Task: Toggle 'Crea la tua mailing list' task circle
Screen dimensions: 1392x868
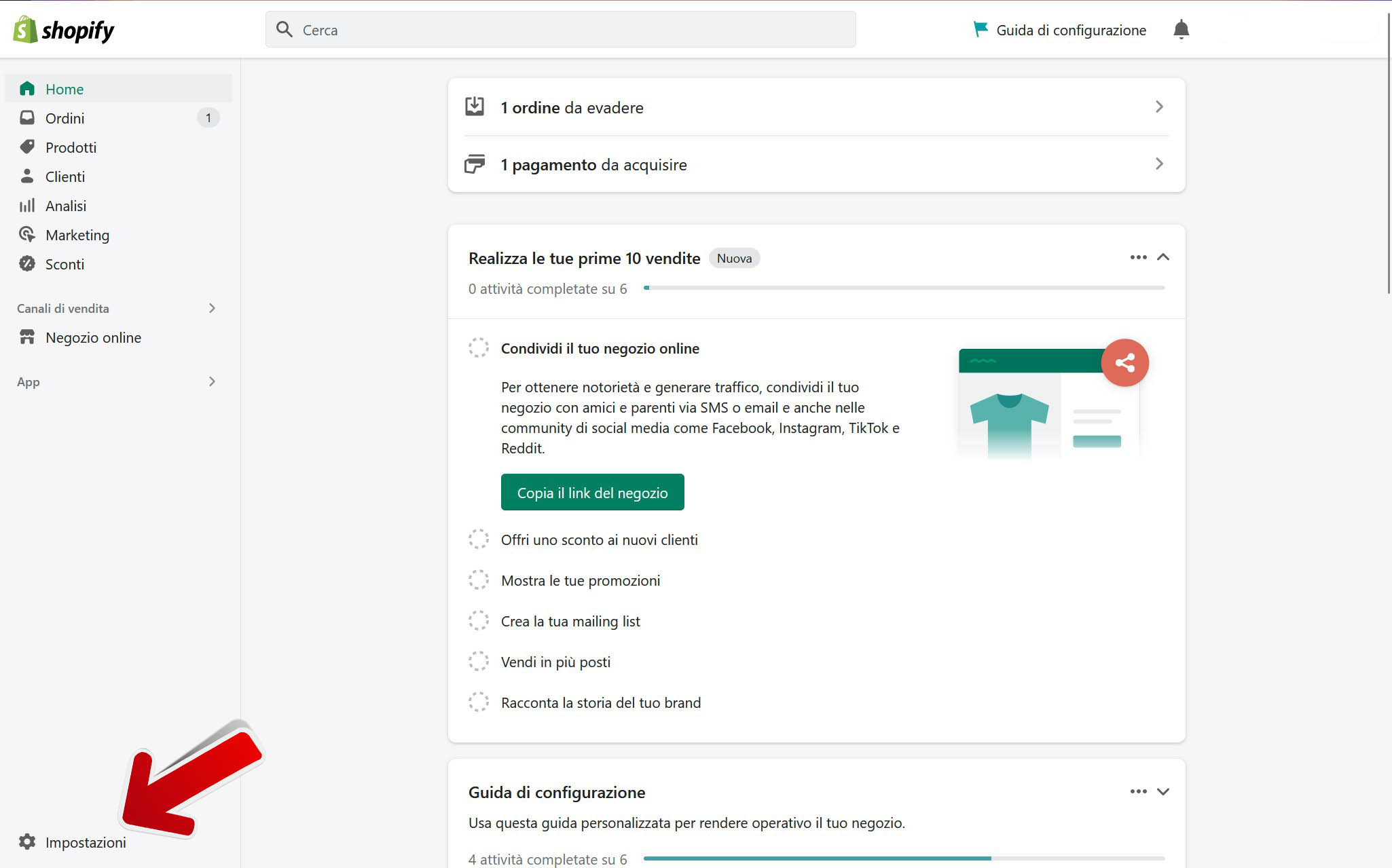Action: click(x=479, y=621)
